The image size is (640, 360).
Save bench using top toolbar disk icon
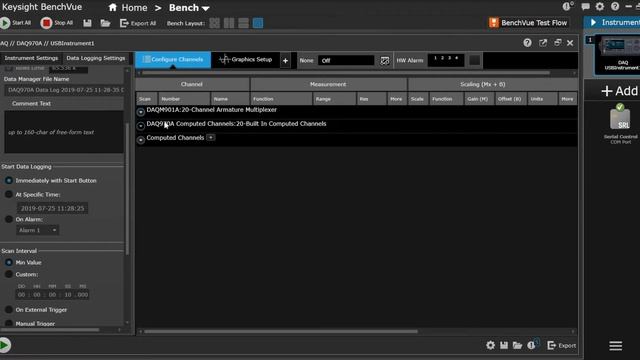pos(87,23)
